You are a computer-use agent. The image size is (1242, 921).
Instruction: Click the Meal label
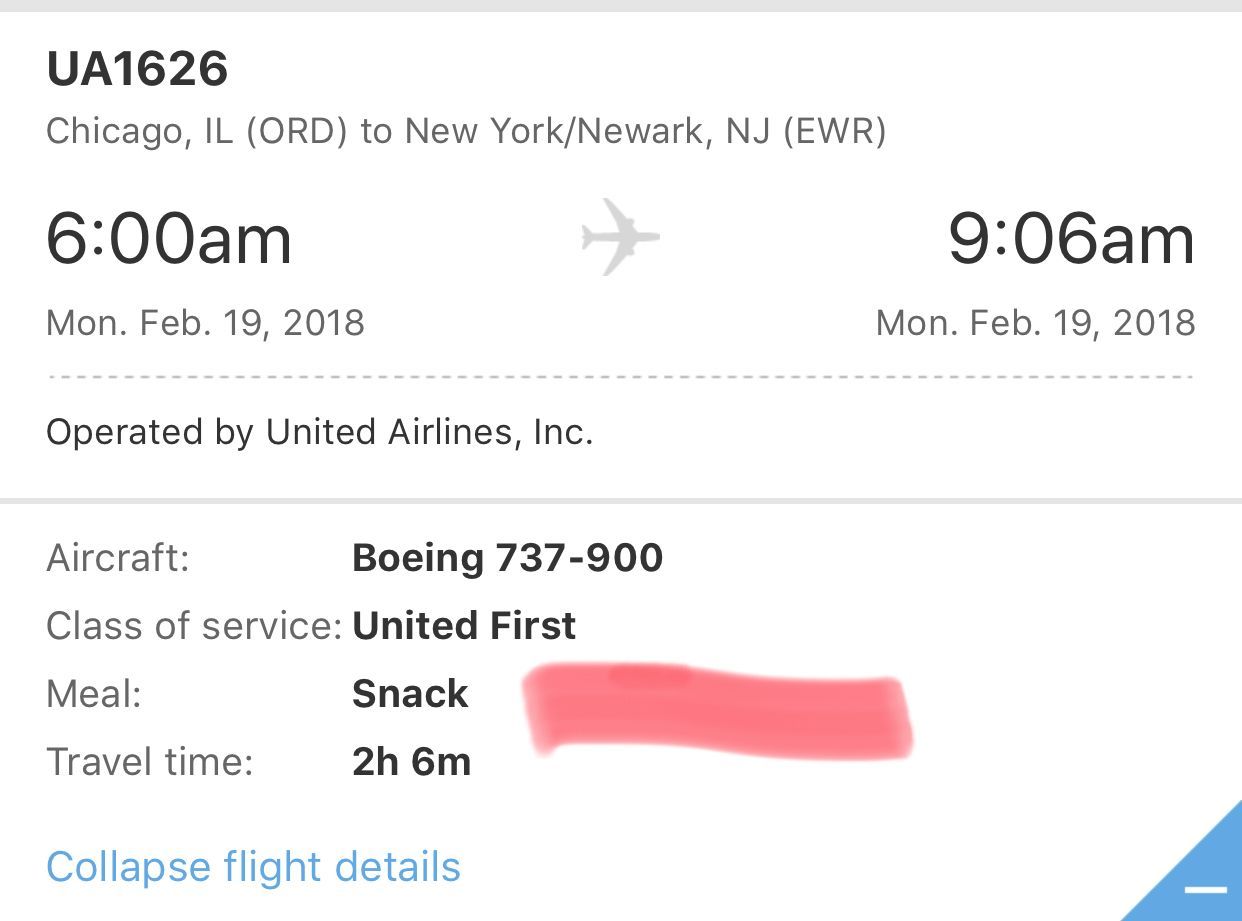pyautogui.click(x=94, y=694)
